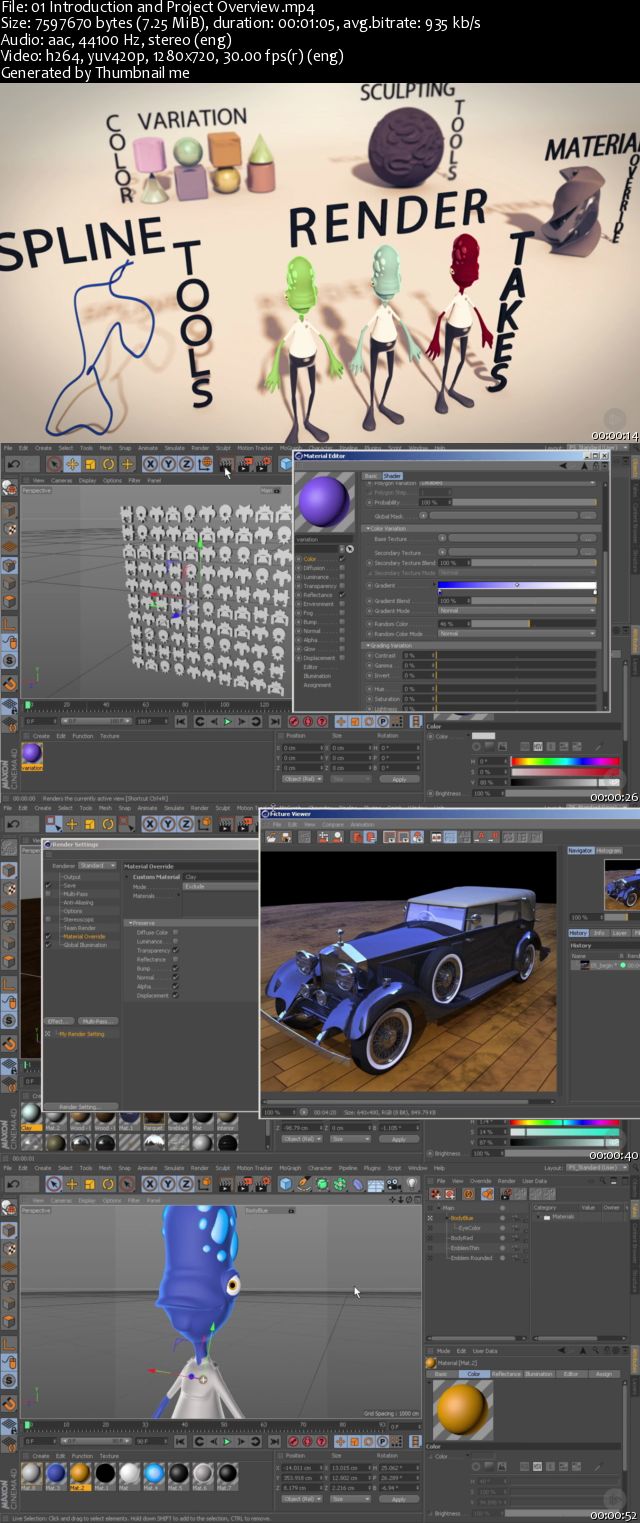
Task: Click Apply button in Material Editor frame
Action: [399, 778]
